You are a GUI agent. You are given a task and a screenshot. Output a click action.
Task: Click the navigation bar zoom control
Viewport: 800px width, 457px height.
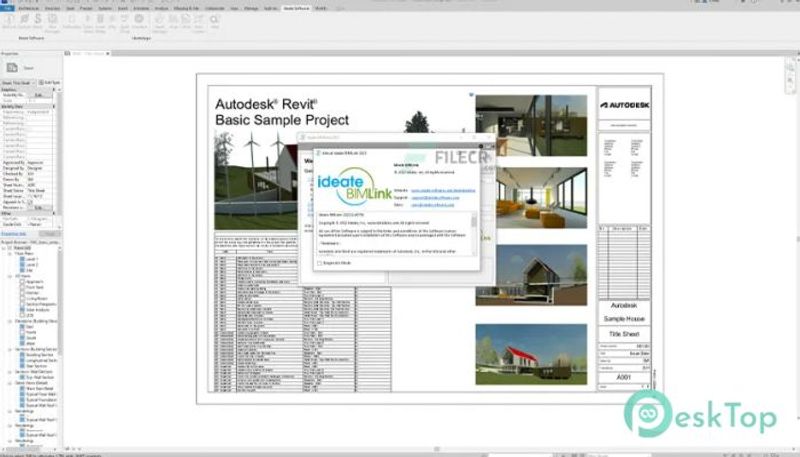click(x=789, y=82)
